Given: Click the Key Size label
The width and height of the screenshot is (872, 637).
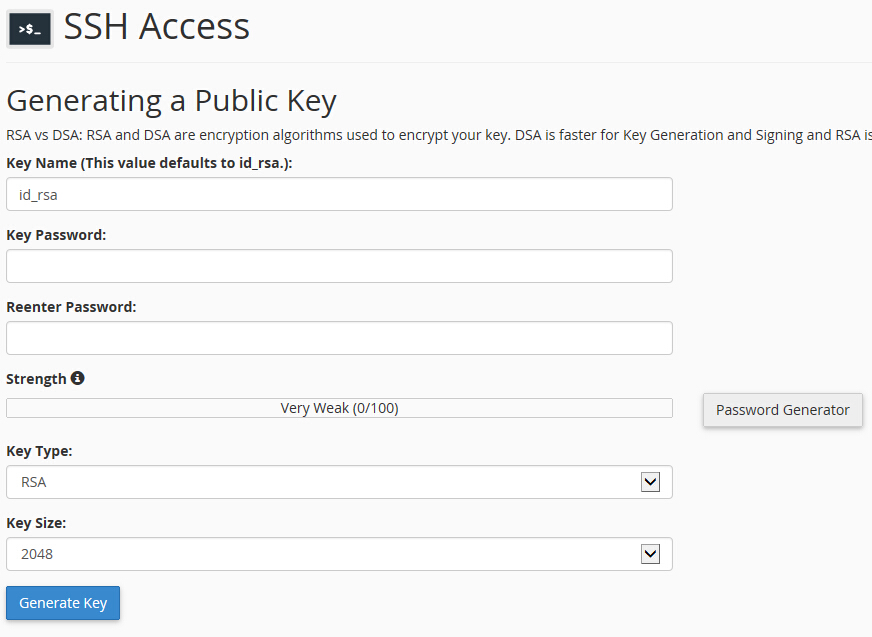Looking at the screenshot, I should tap(36, 523).
